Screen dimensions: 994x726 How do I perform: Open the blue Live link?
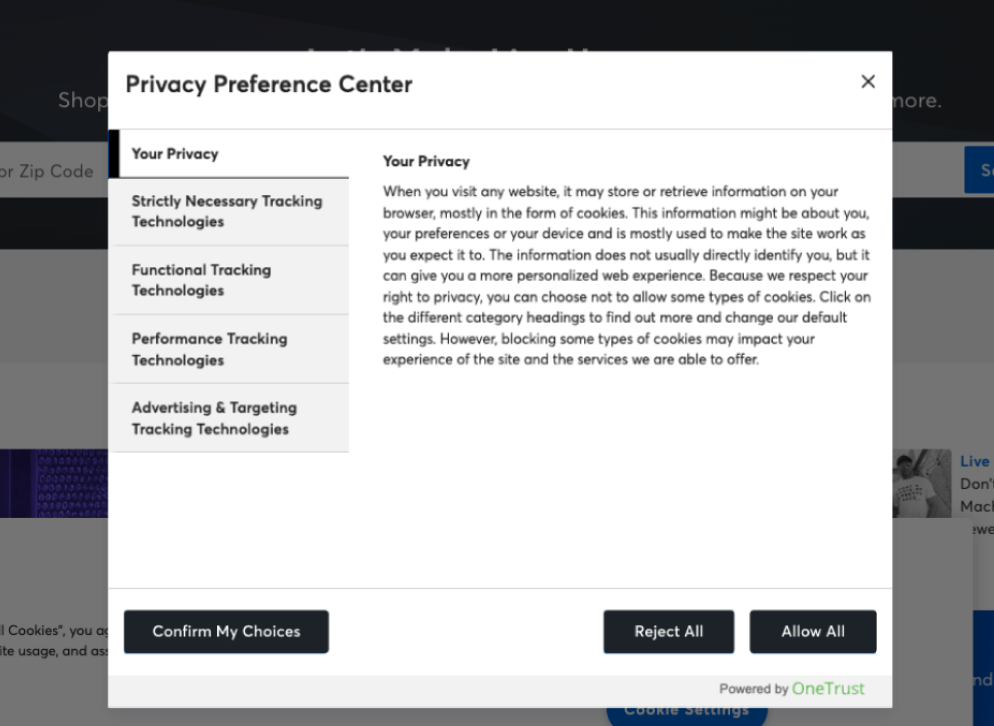click(x=975, y=462)
